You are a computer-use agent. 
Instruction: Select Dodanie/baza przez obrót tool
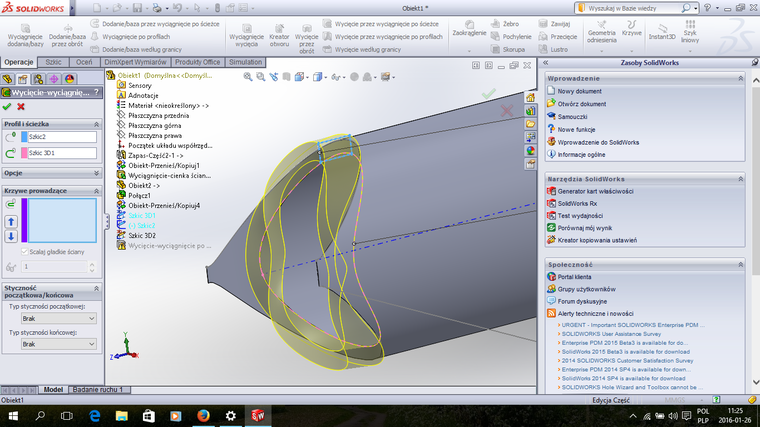coord(67,35)
